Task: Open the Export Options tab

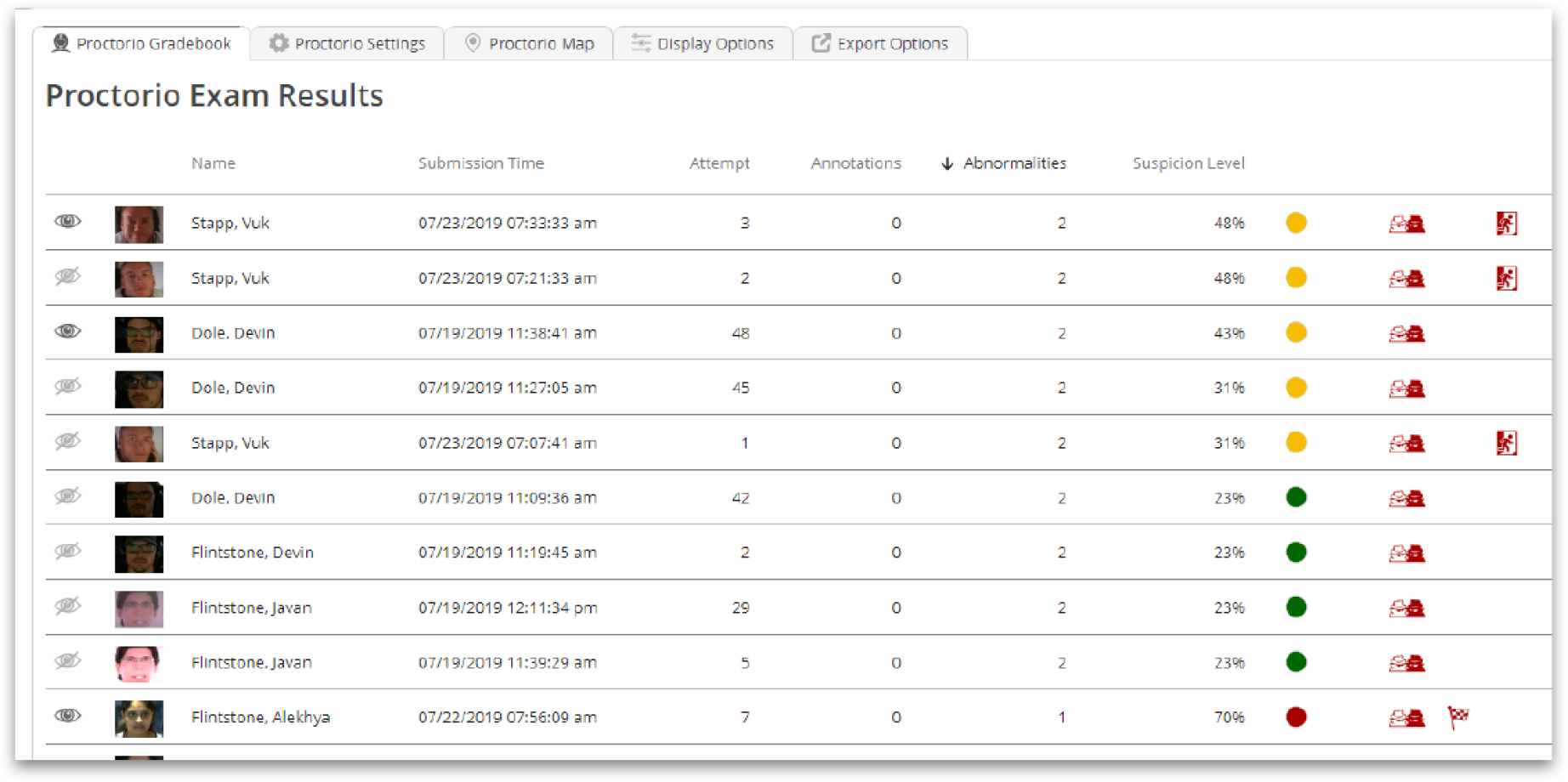Action: [x=880, y=43]
